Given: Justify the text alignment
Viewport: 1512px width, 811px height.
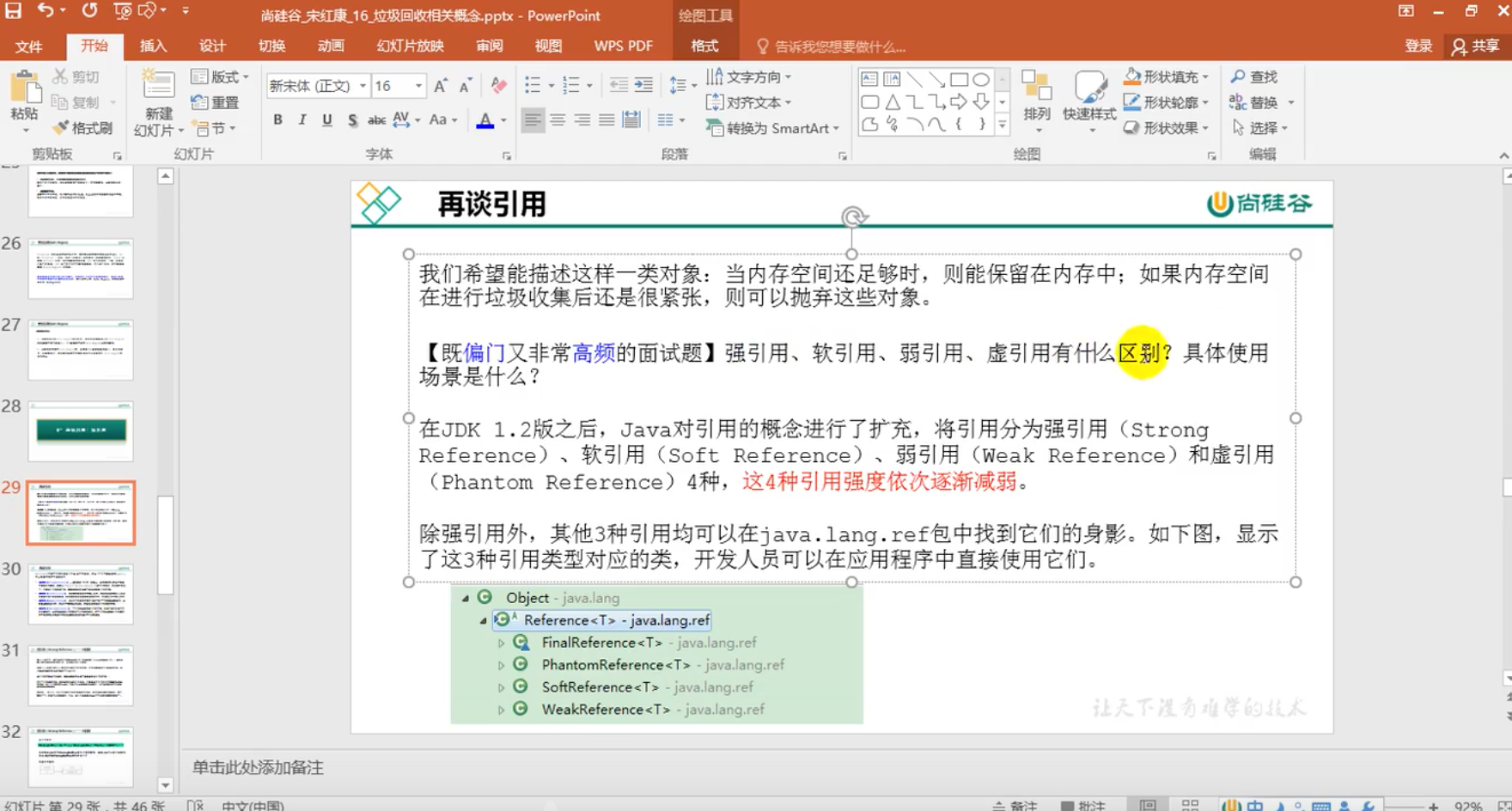Looking at the screenshot, I should click(607, 120).
